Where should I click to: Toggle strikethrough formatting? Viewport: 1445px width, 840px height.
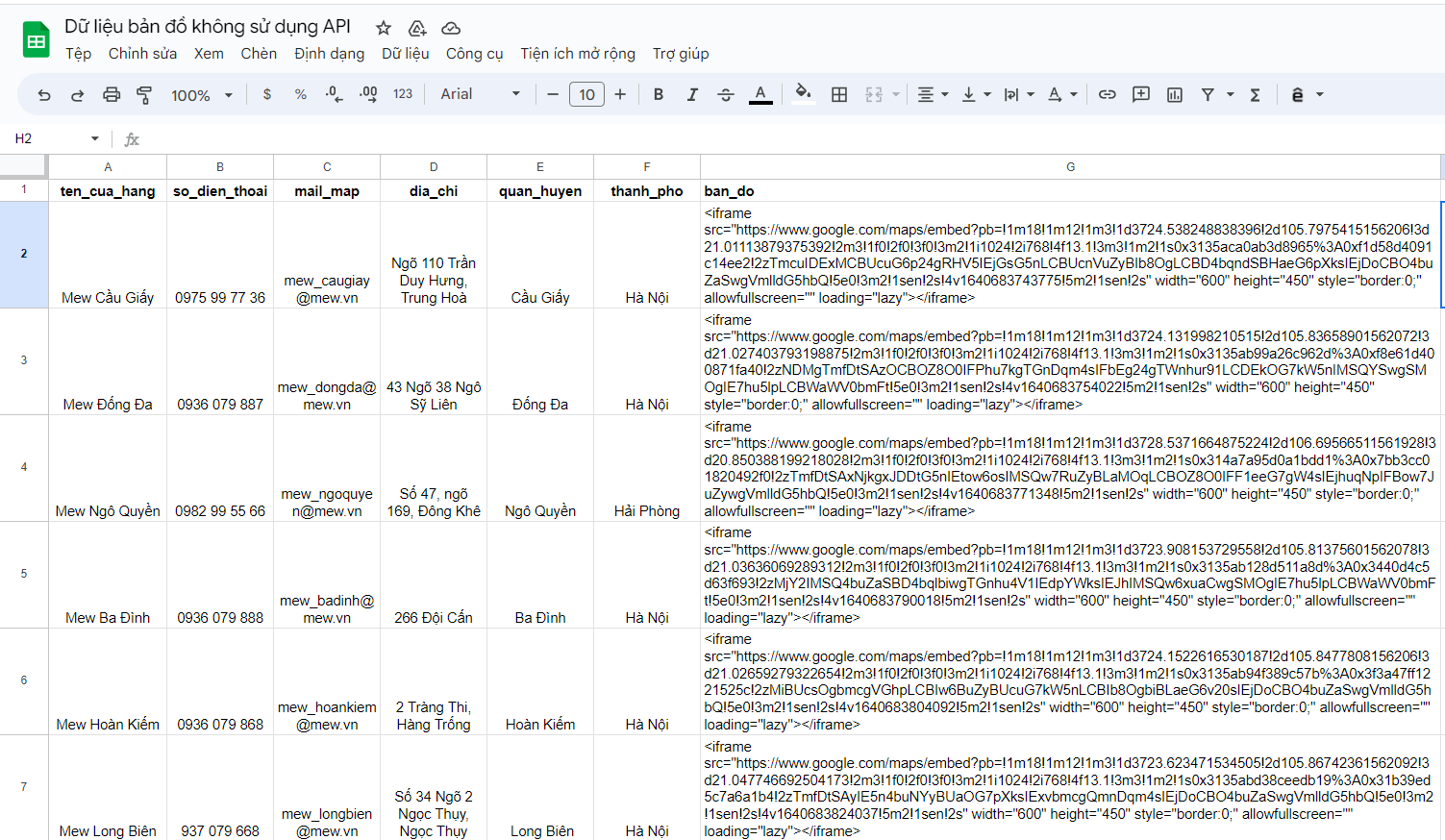click(x=726, y=94)
